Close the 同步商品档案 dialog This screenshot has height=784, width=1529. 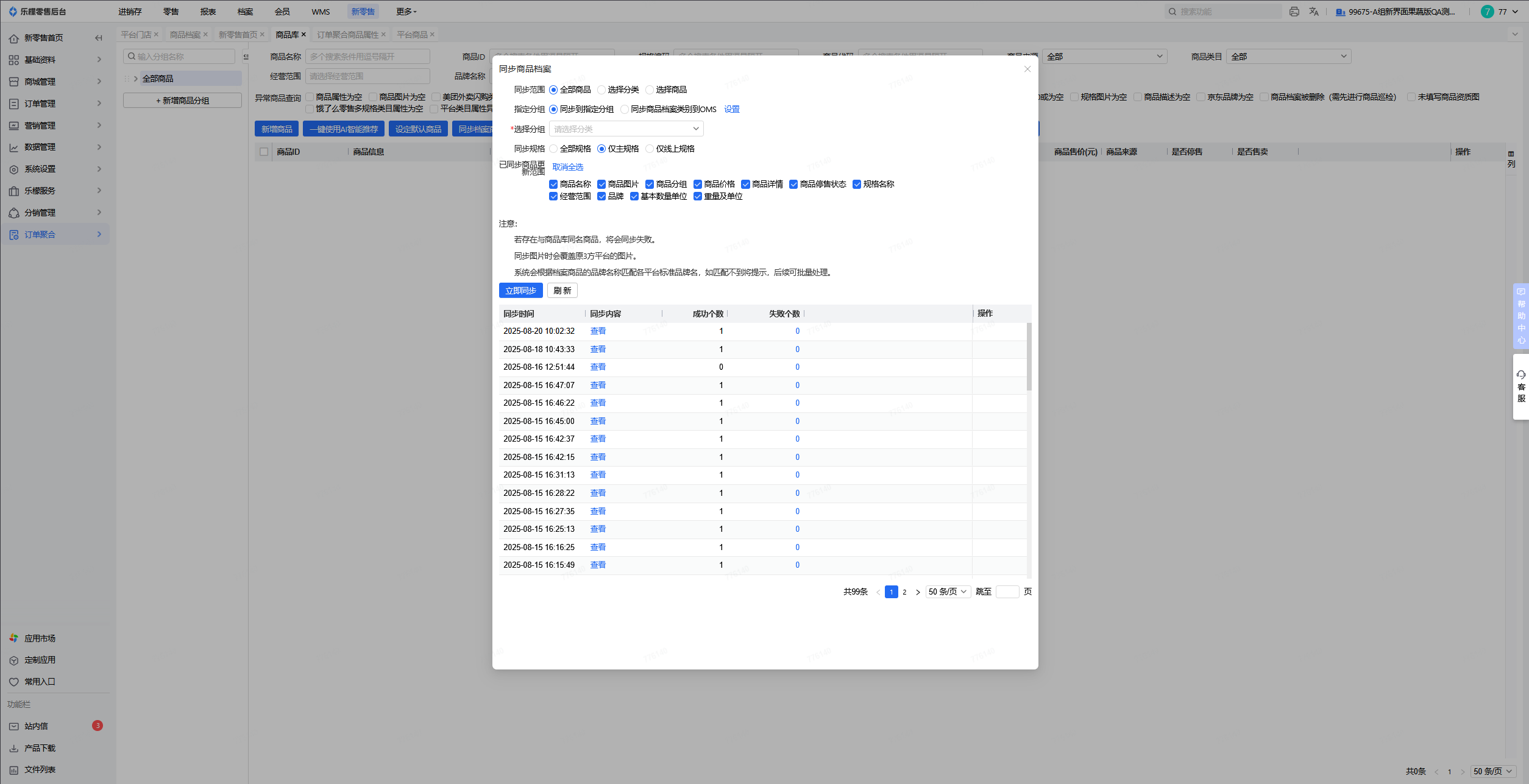(x=1027, y=69)
